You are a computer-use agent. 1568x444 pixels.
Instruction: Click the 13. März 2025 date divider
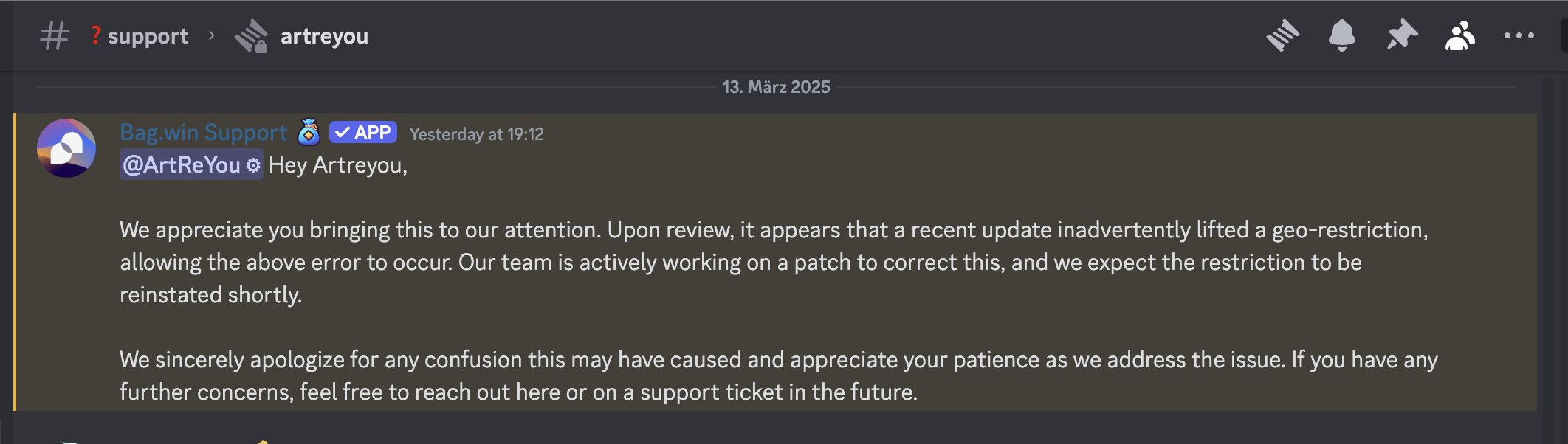point(776,87)
